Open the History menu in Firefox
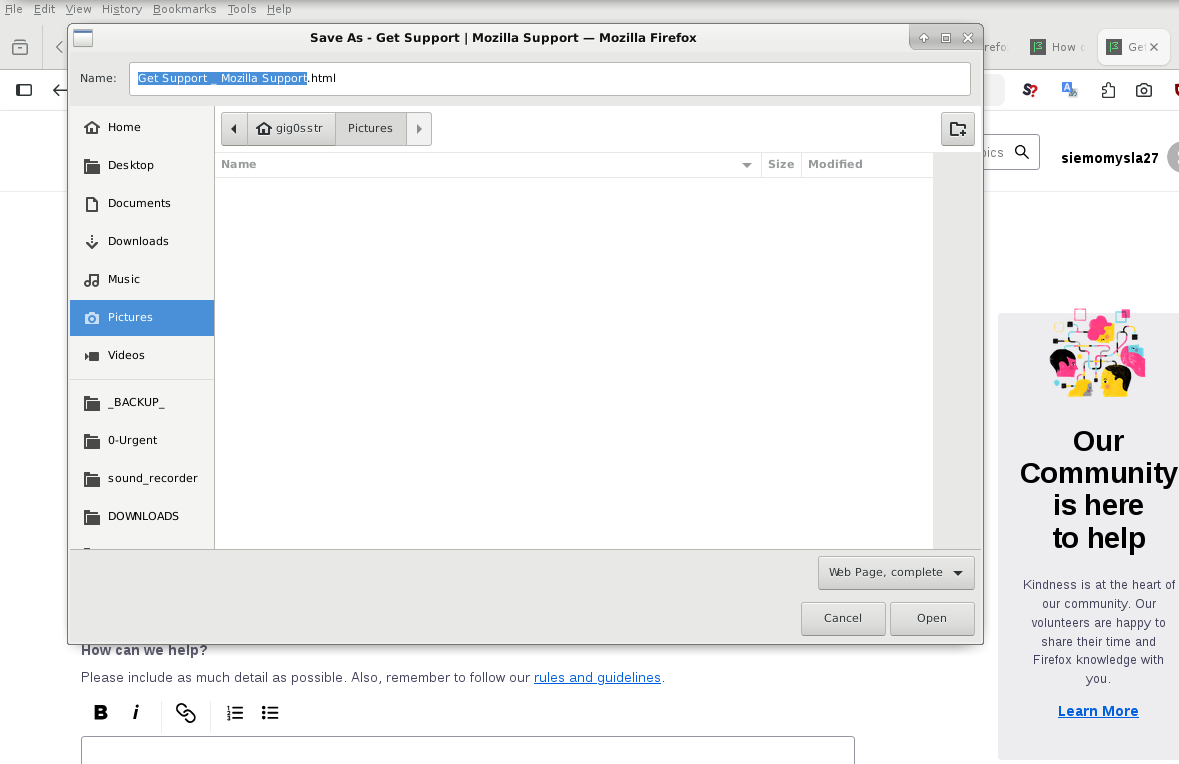The width and height of the screenshot is (1179, 764). (x=122, y=9)
